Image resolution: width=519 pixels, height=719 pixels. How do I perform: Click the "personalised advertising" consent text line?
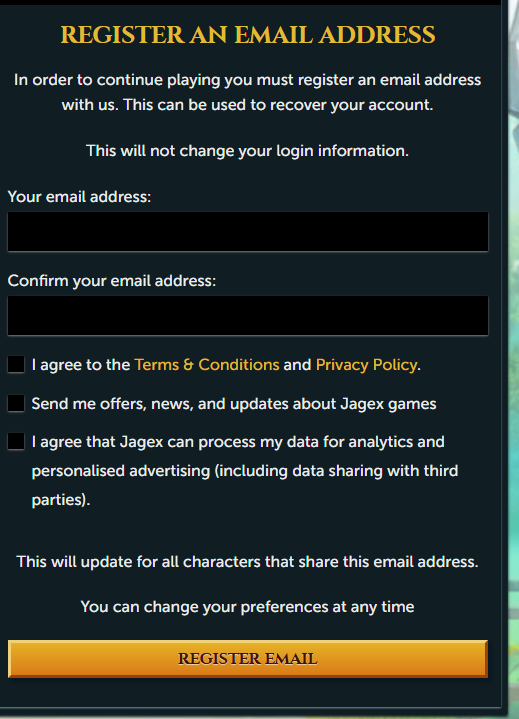tap(245, 471)
